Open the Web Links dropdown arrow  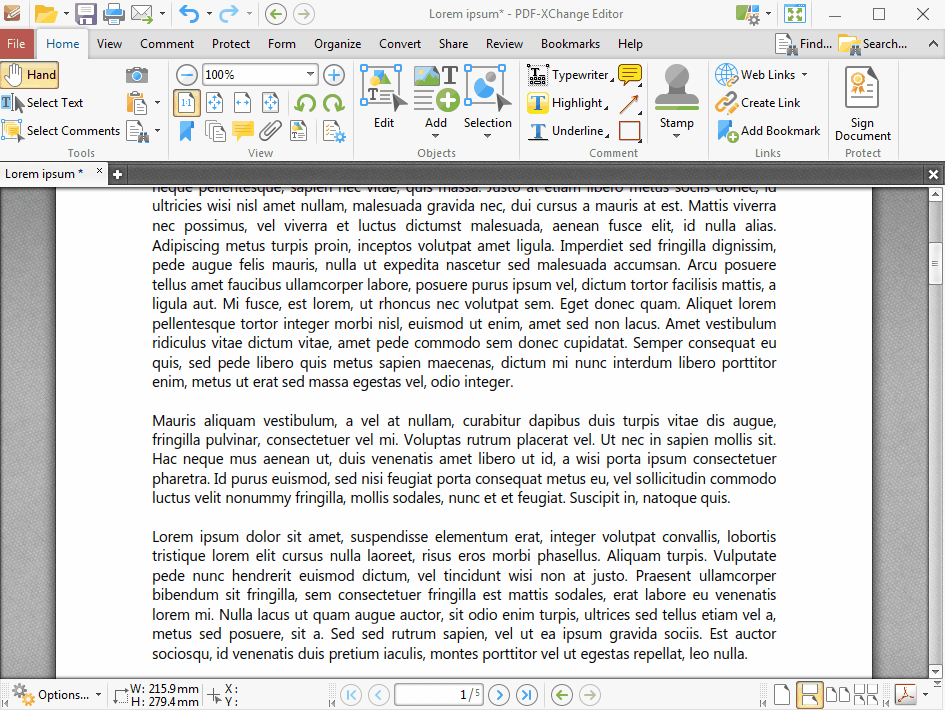(805, 75)
